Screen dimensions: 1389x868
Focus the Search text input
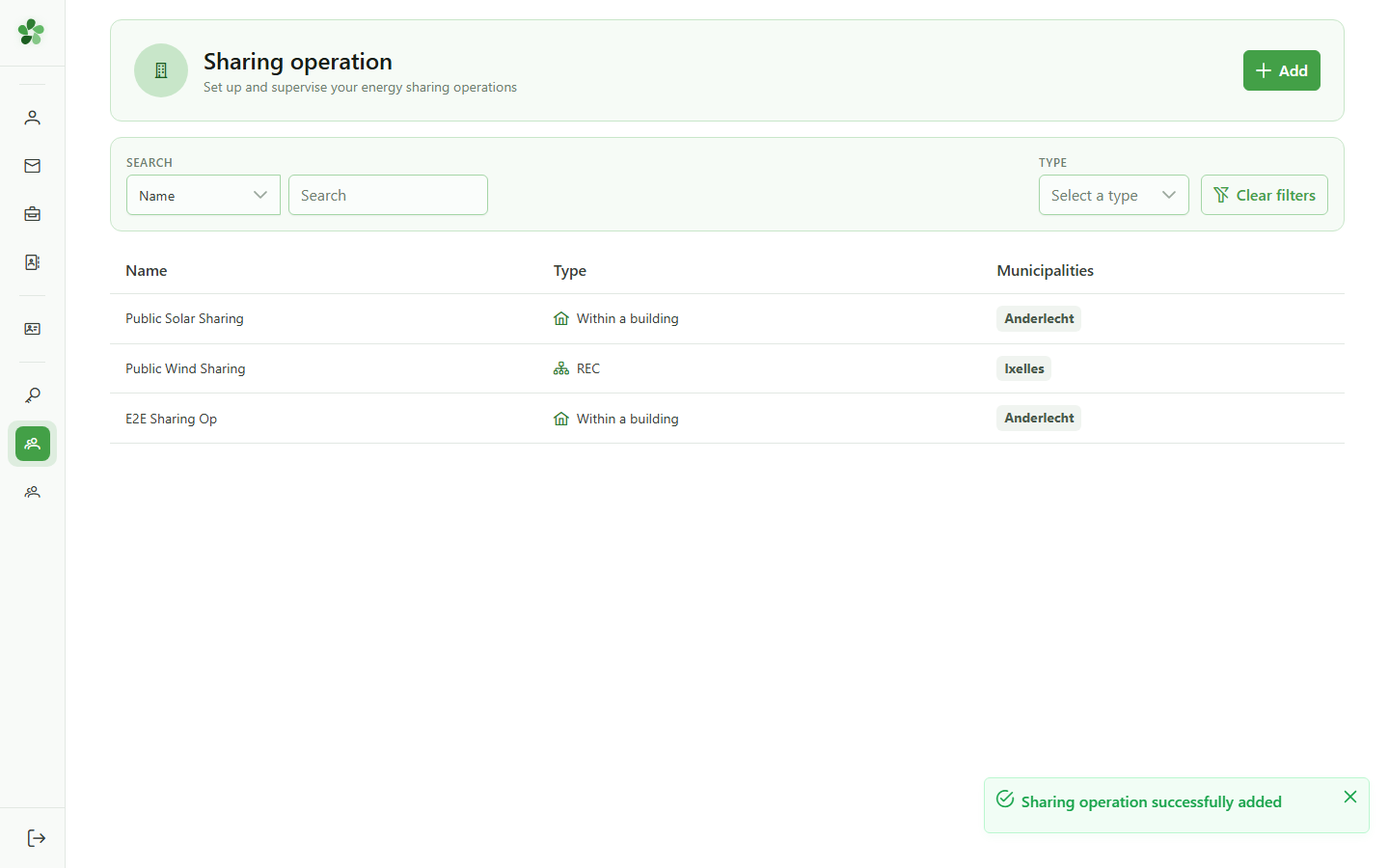point(388,195)
